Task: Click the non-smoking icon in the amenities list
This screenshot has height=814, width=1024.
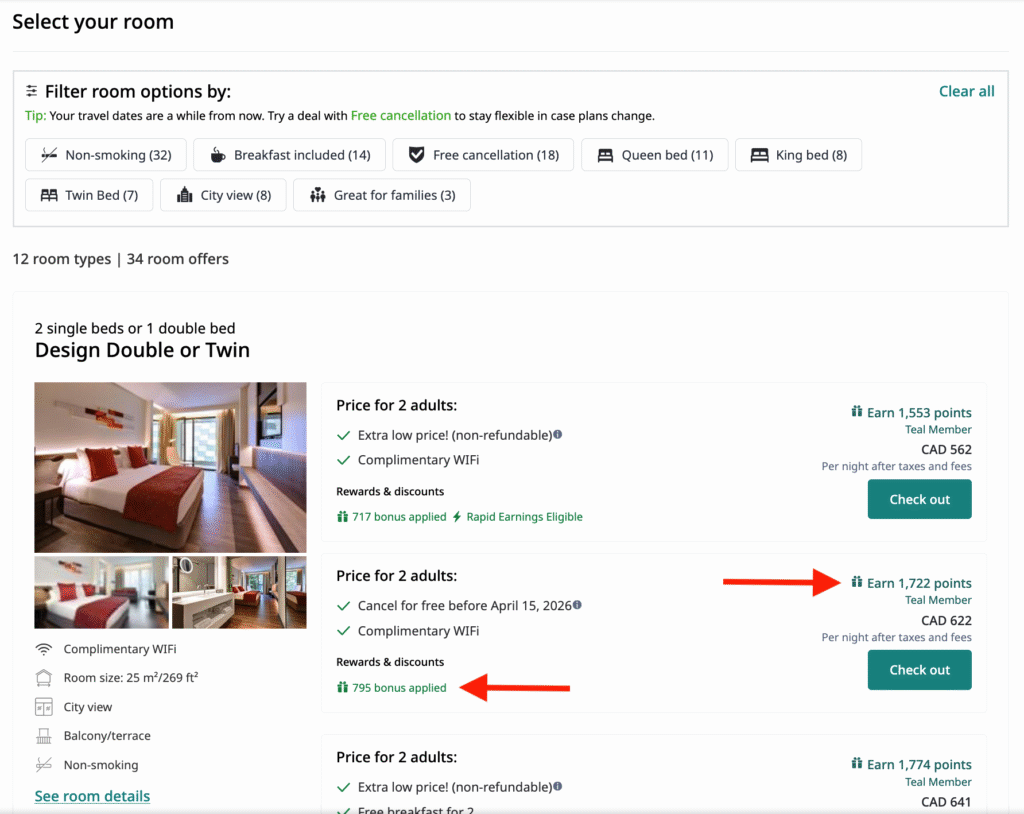Action: click(x=44, y=764)
